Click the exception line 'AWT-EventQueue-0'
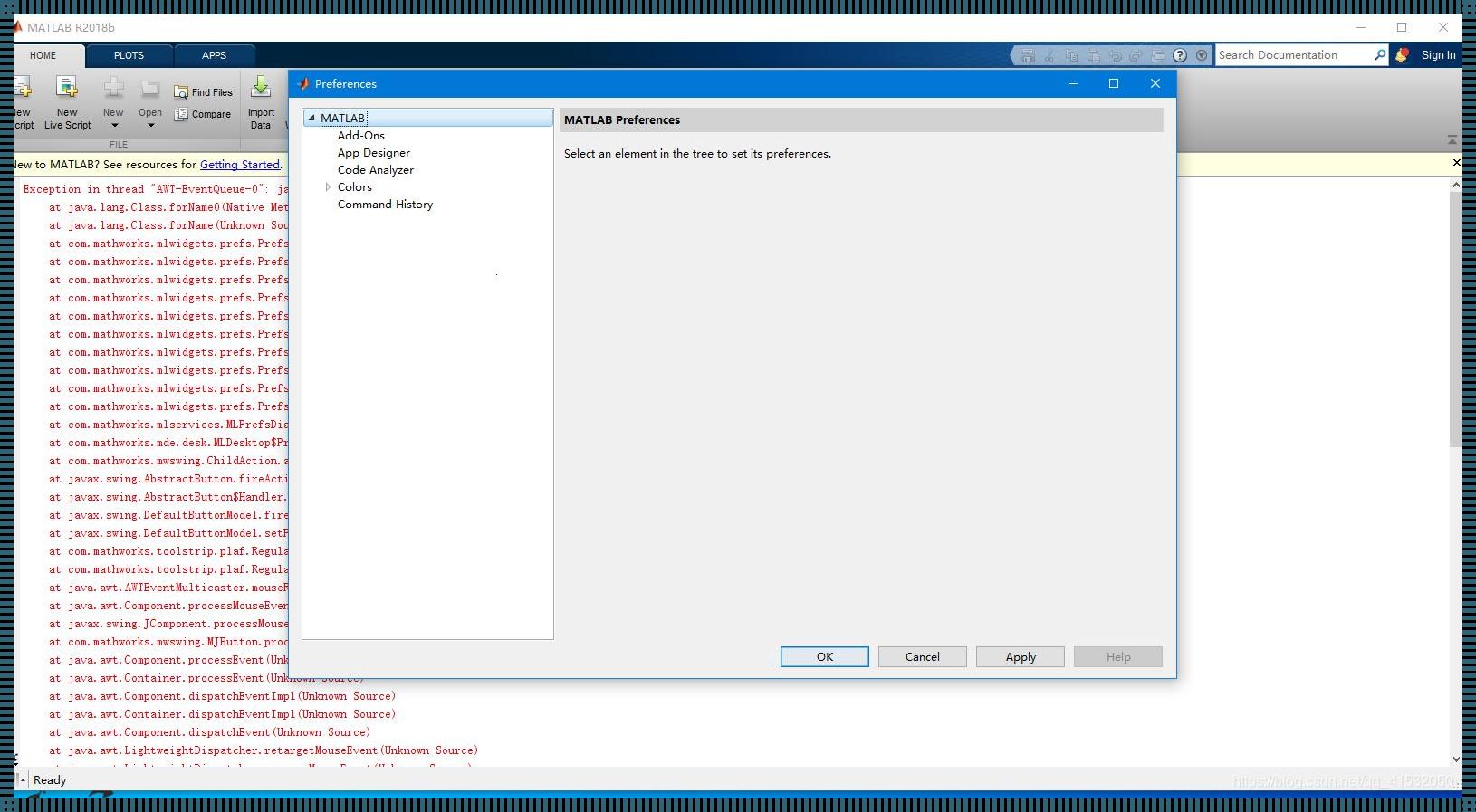The width and height of the screenshot is (1476, 812). point(155,189)
